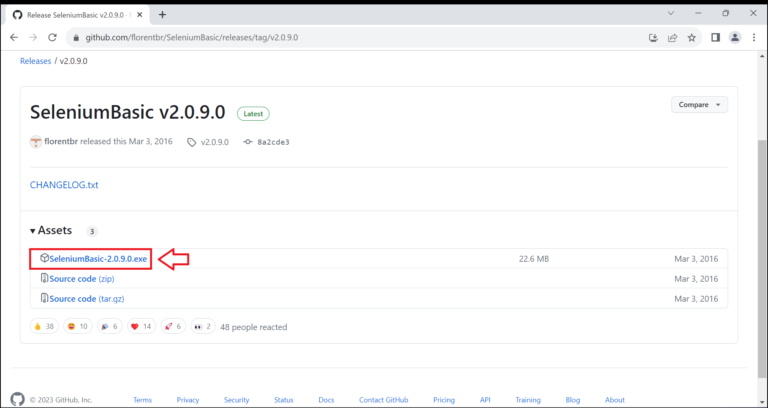The width and height of the screenshot is (768, 408).
Task: Open the CHANGELOG.txt link
Action: point(64,185)
